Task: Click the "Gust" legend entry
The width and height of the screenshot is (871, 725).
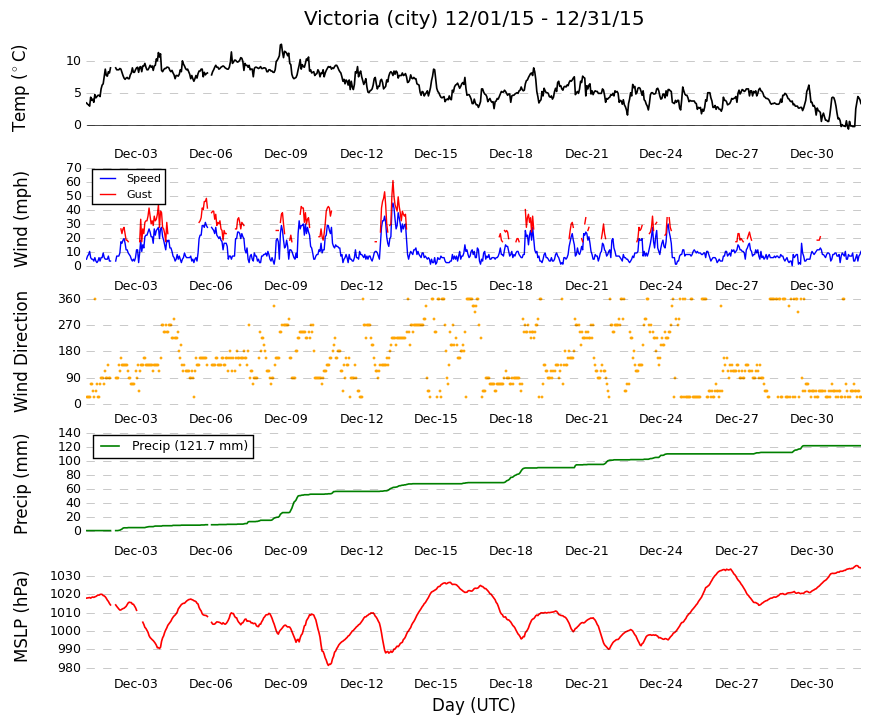Action: tap(139, 194)
